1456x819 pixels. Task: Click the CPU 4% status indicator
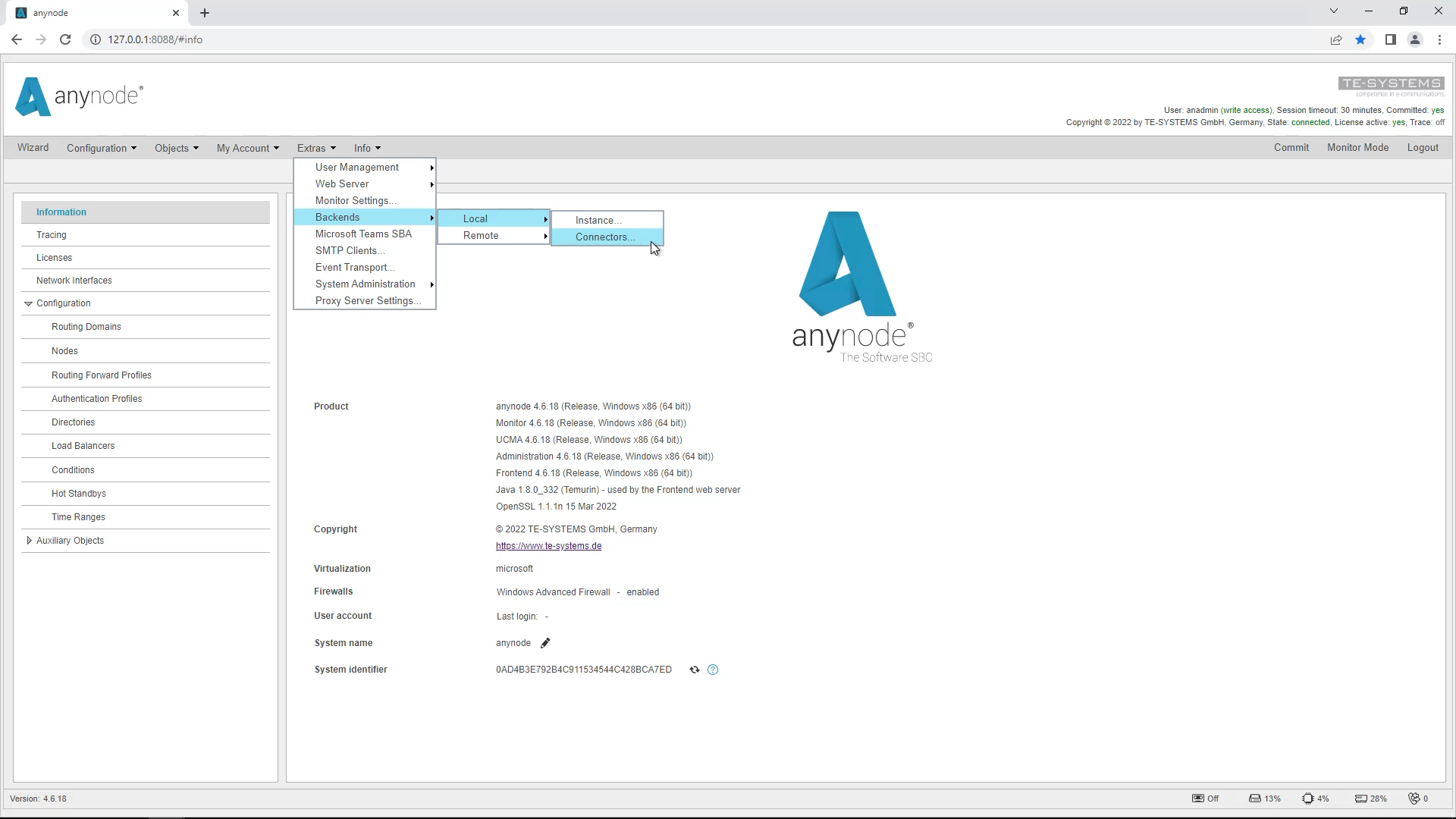click(1316, 799)
